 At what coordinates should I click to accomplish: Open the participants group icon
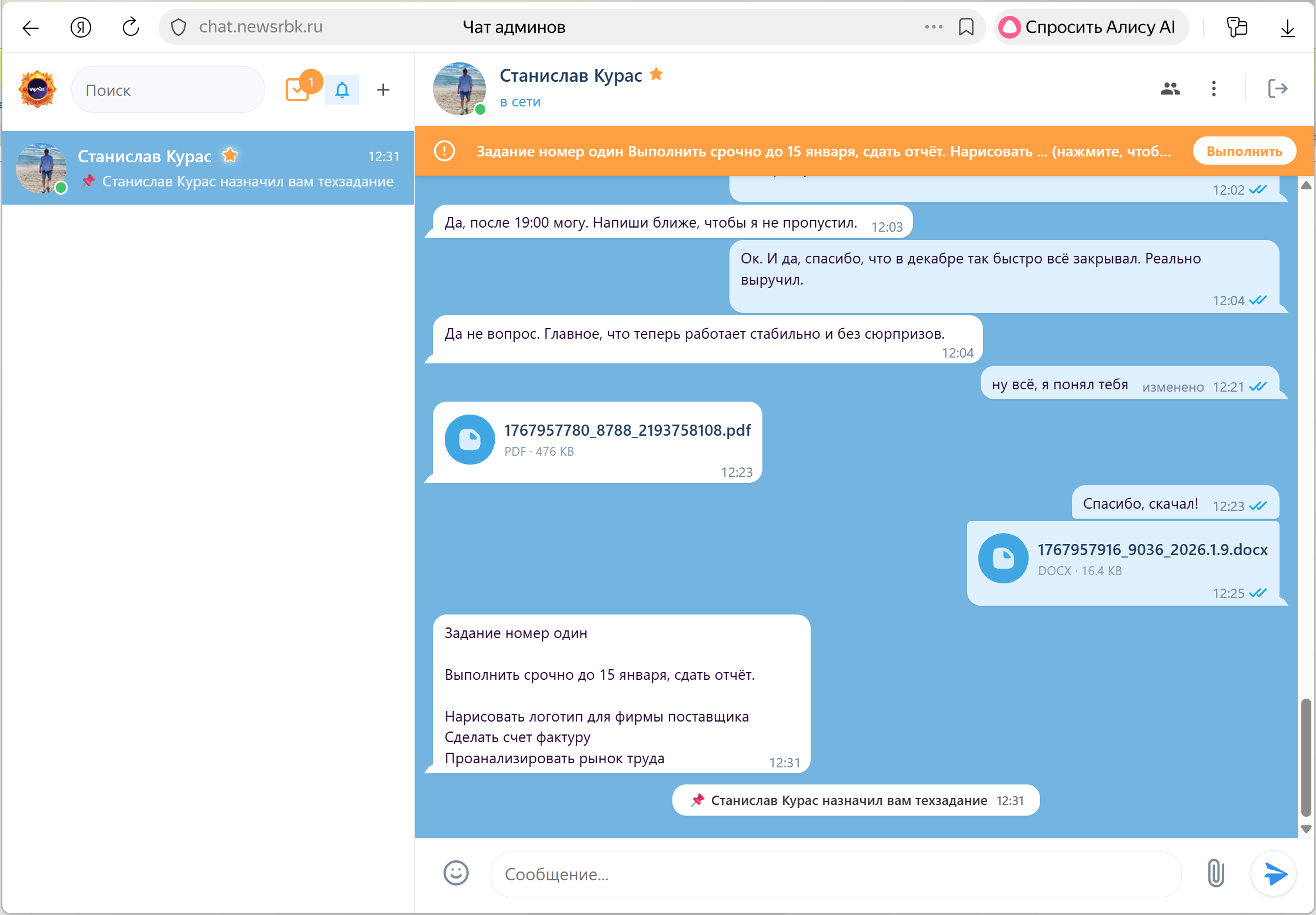(x=1170, y=89)
